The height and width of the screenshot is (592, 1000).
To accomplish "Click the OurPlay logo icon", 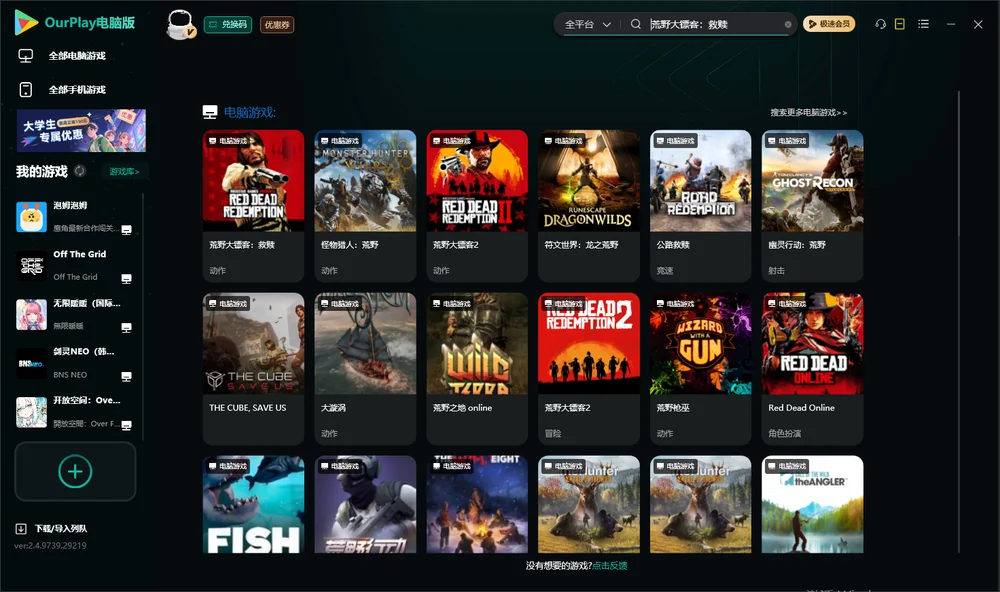I will [x=26, y=23].
